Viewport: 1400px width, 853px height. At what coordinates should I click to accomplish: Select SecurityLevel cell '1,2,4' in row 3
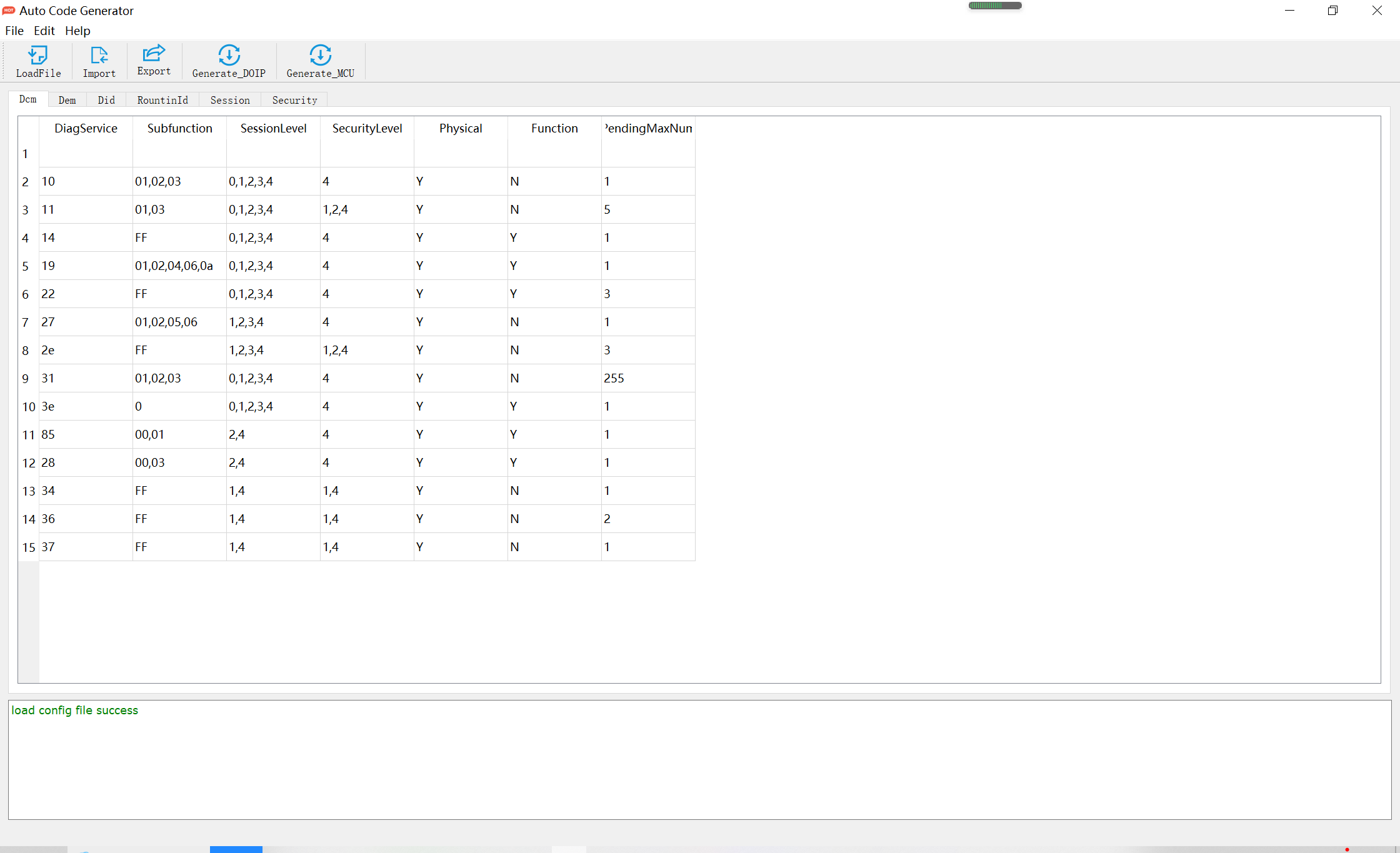(x=367, y=209)
